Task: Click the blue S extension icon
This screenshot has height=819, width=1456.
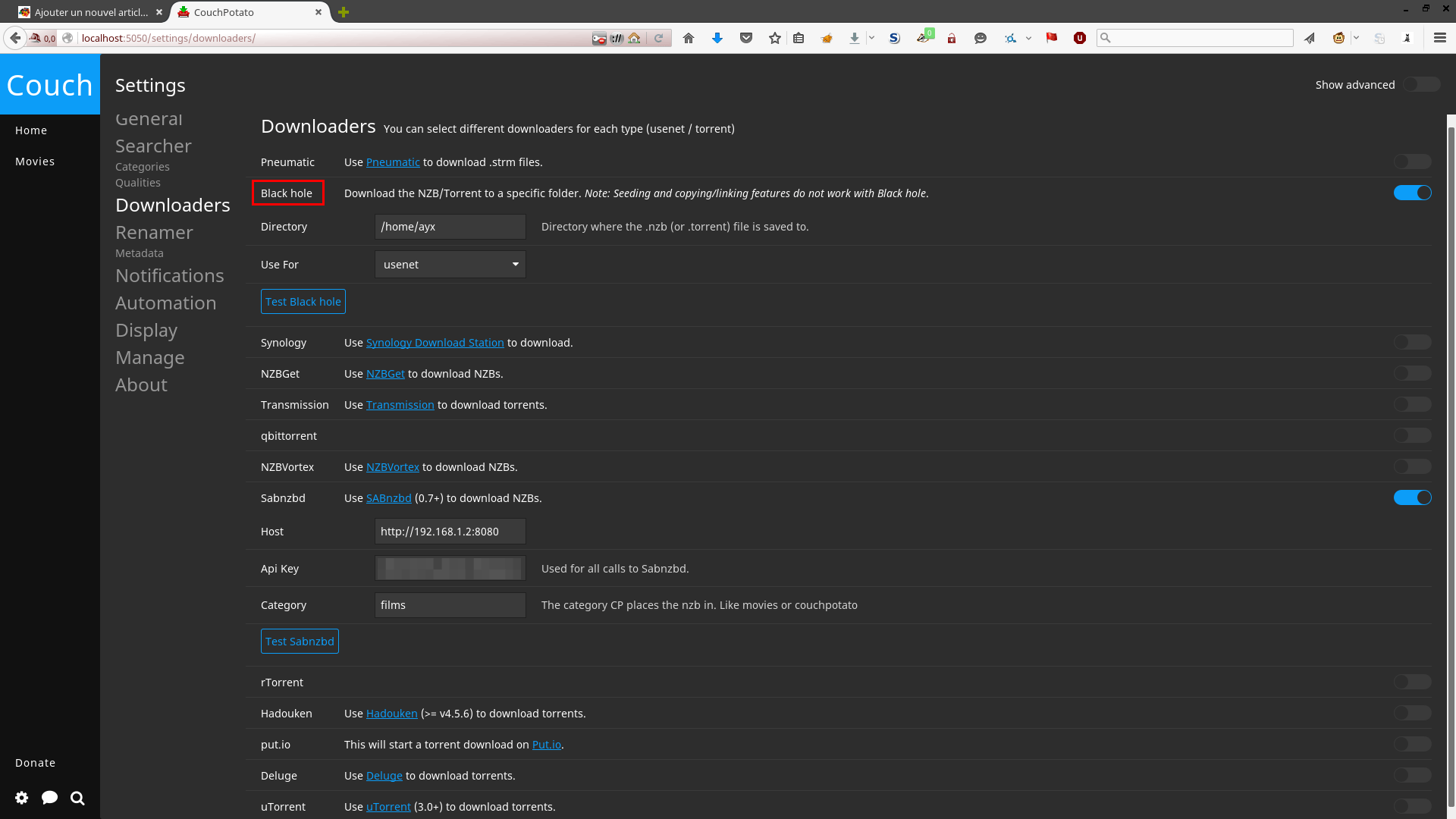Action: (x=895, y=38)
